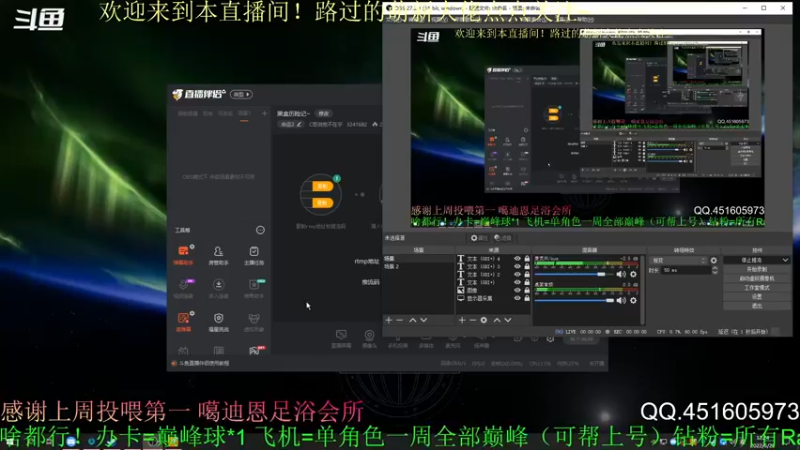Open the arrow menu beside 停止推流
Viewport: 800px width, 450px height.
tap(785, 260)
